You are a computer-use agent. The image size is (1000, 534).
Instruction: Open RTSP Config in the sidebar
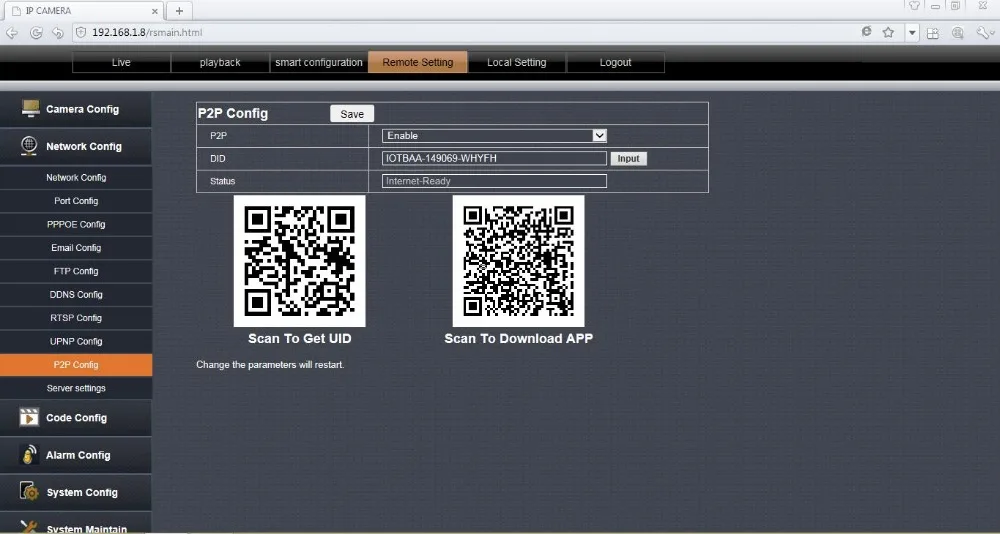click(76, 318)
